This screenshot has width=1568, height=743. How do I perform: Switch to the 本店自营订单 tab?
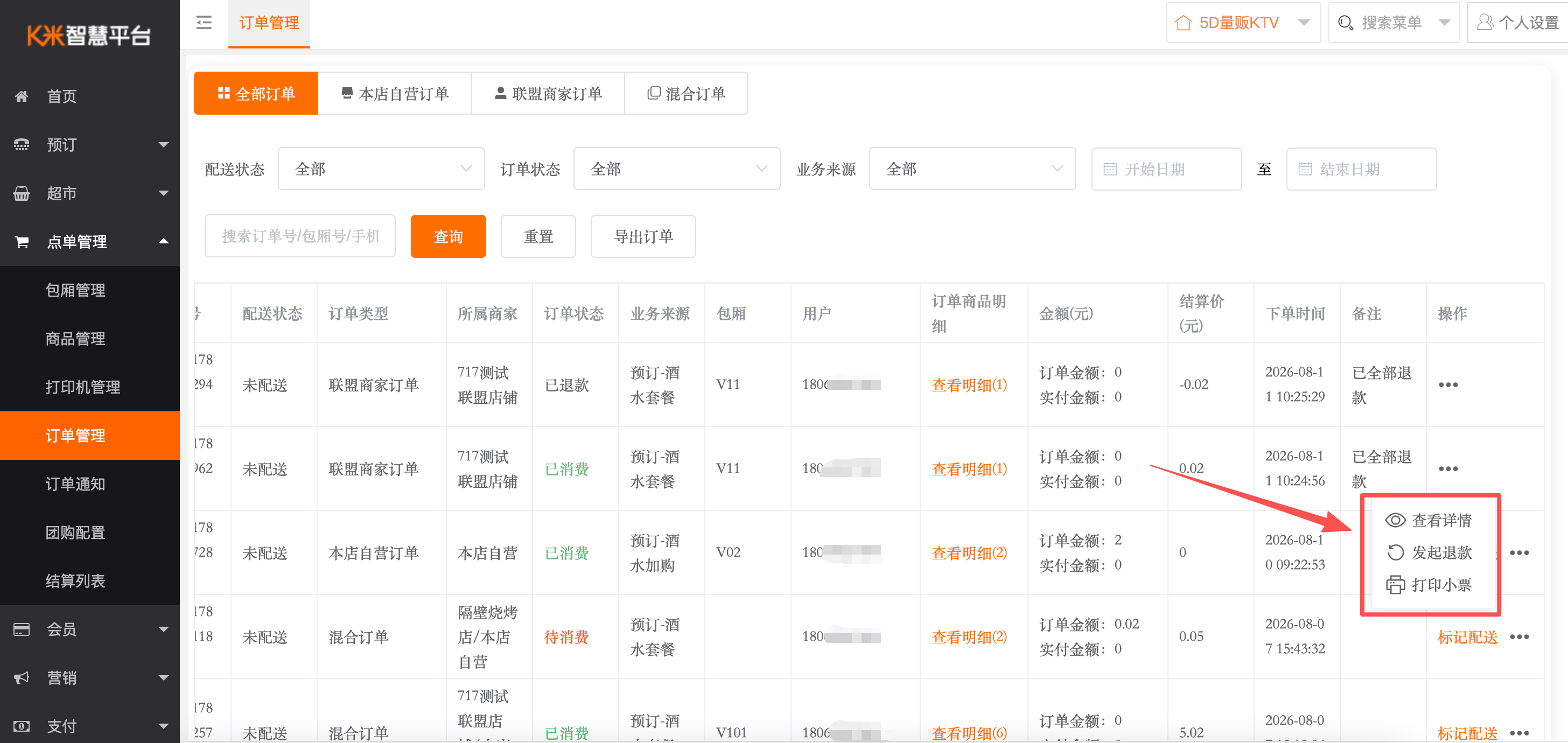point(395,93)
